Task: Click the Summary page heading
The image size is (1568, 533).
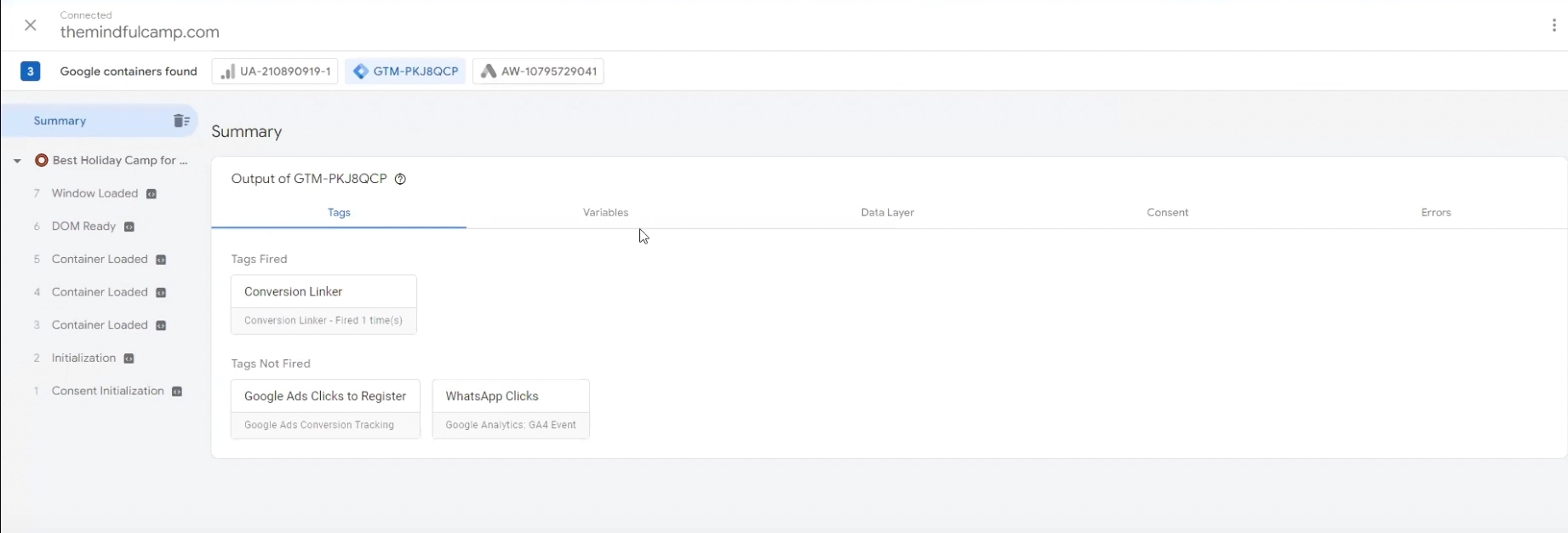Action: click(x=247, y=132)
